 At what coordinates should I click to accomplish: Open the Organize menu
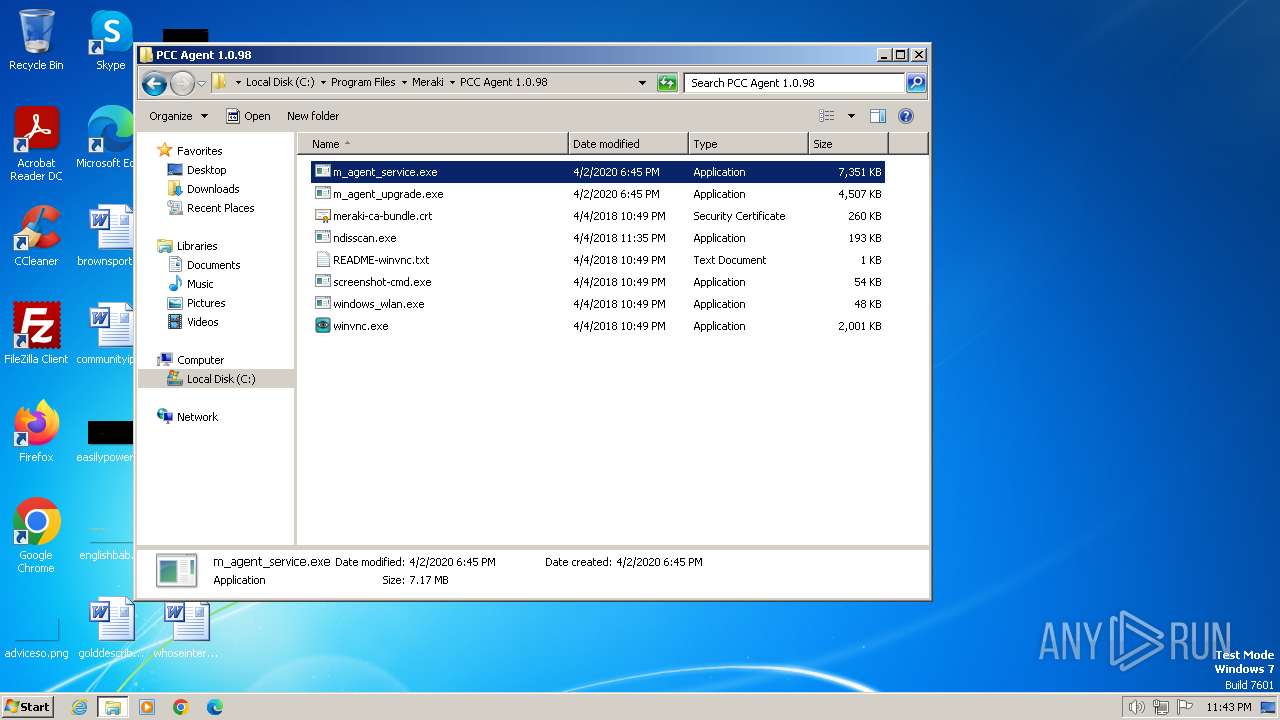(178, 116)
